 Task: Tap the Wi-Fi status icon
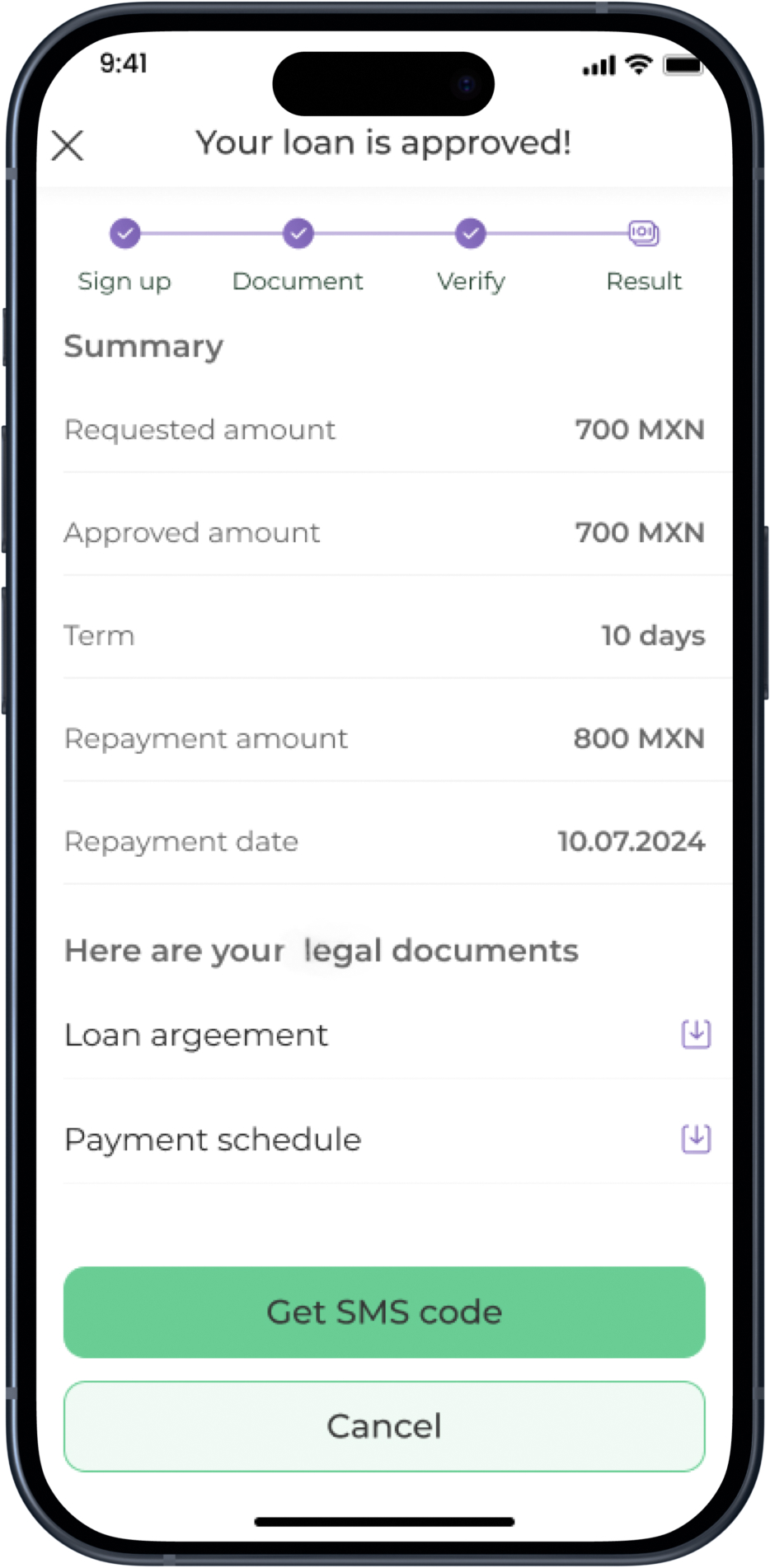pos(639,64)
